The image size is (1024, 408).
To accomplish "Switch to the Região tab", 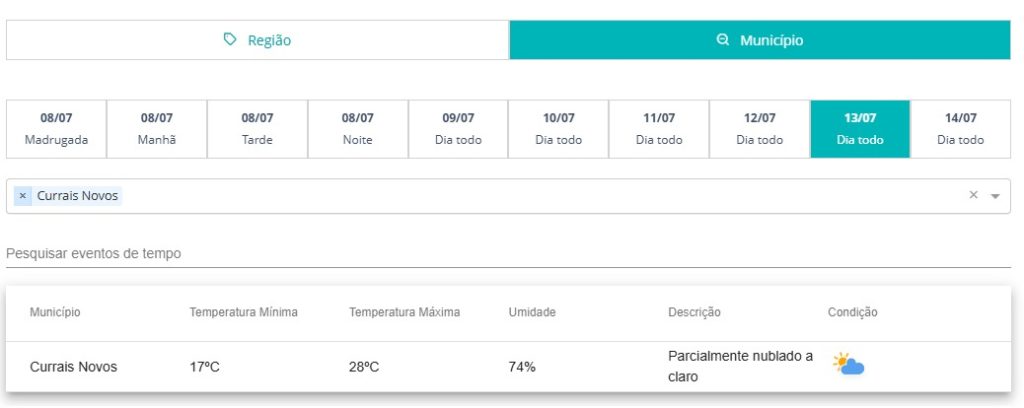I will [x=257, y=40].
